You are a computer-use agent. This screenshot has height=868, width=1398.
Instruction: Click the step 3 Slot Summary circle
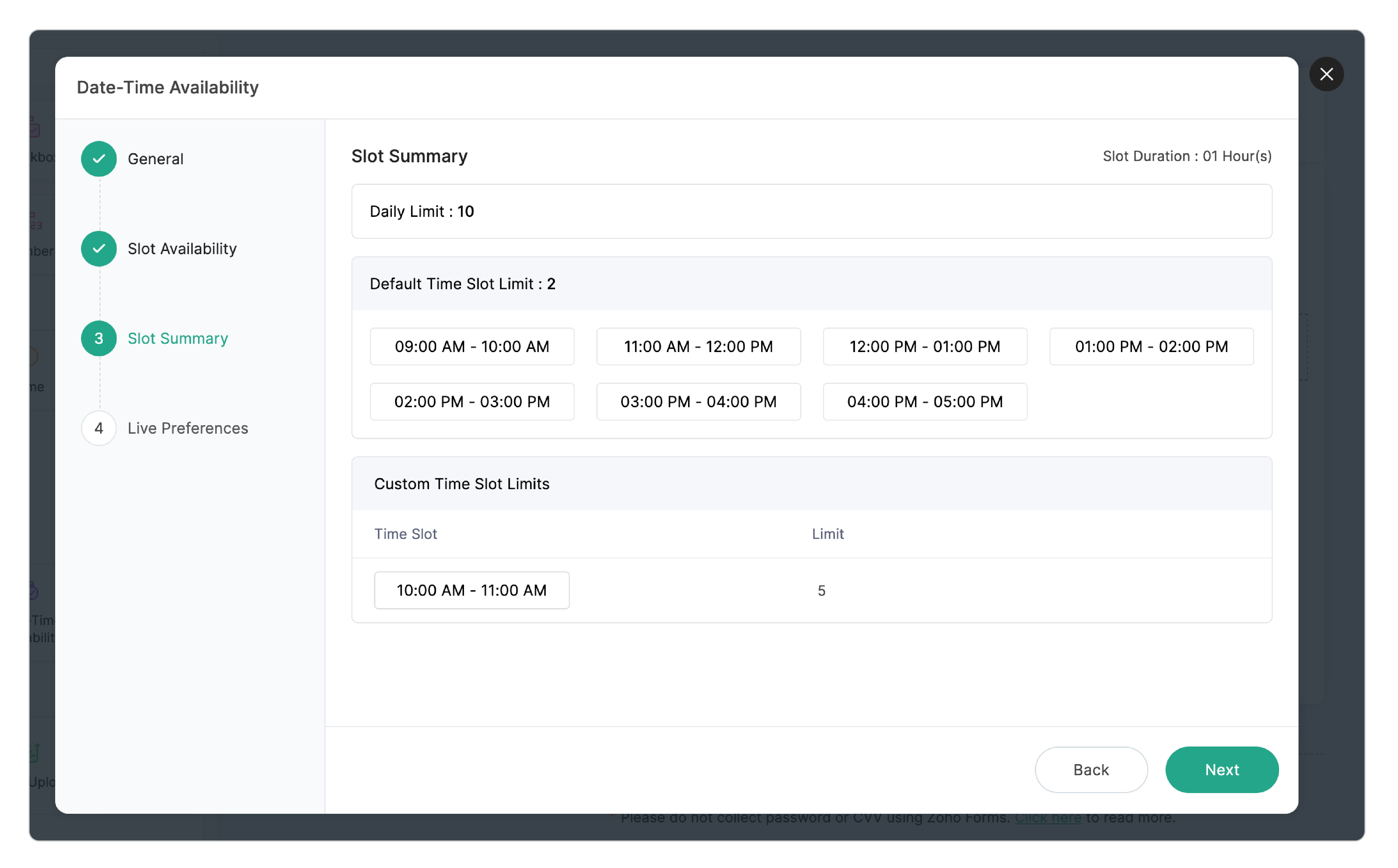pos(99,338)
